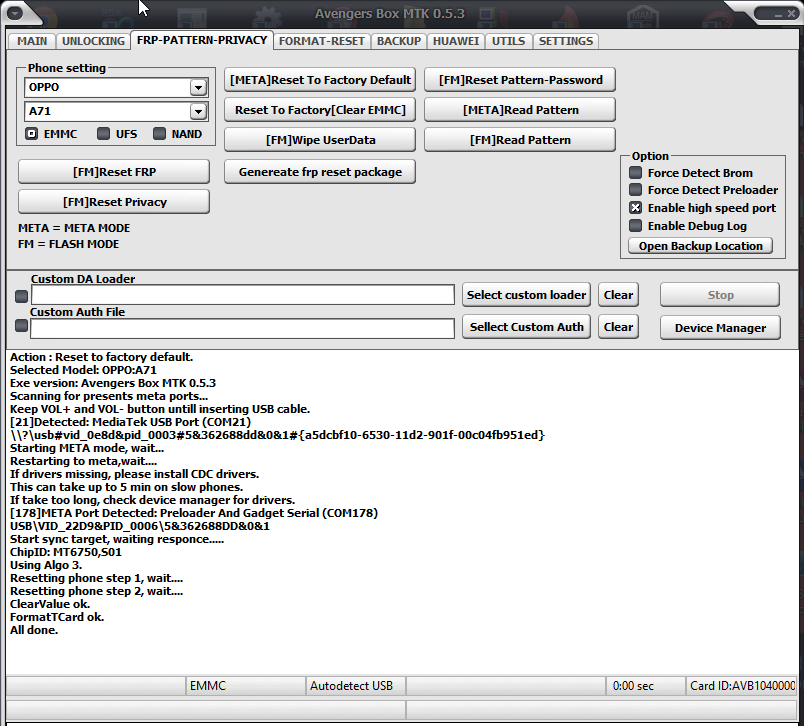The image size is (804, 726).
Task: Click 'Selected Model: OPPO:A71' log line
Action: pyautogui.click(x=83, y=370)
